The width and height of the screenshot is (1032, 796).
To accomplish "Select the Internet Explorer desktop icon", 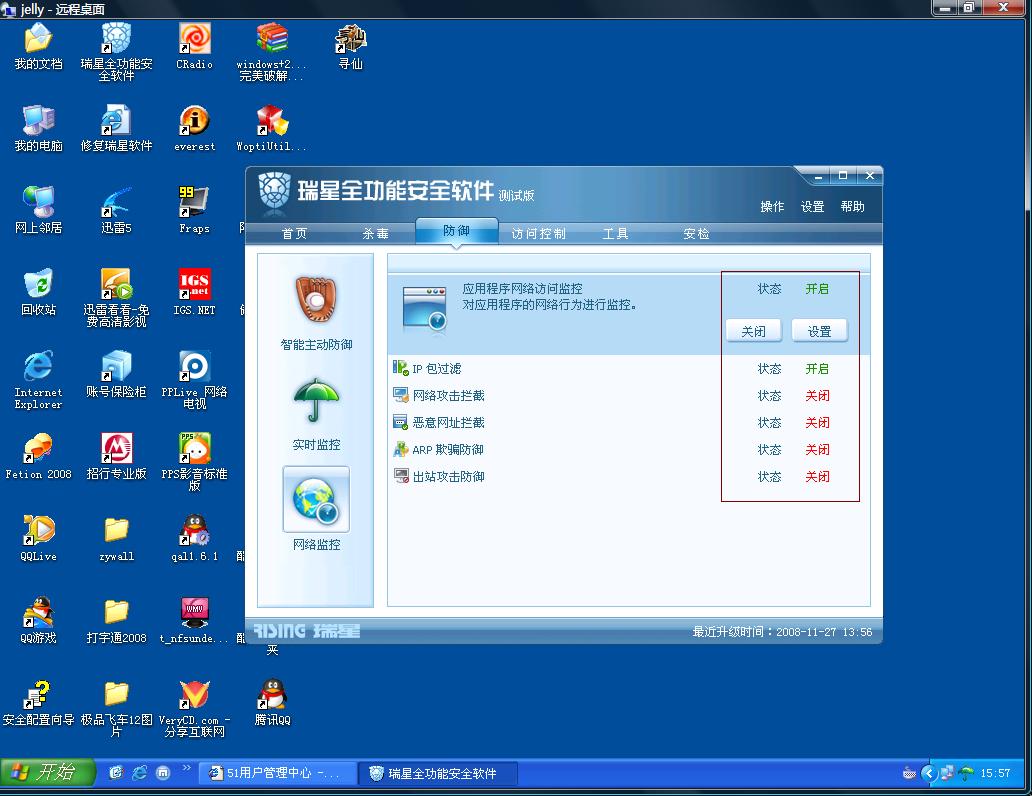I will (38, 366).
